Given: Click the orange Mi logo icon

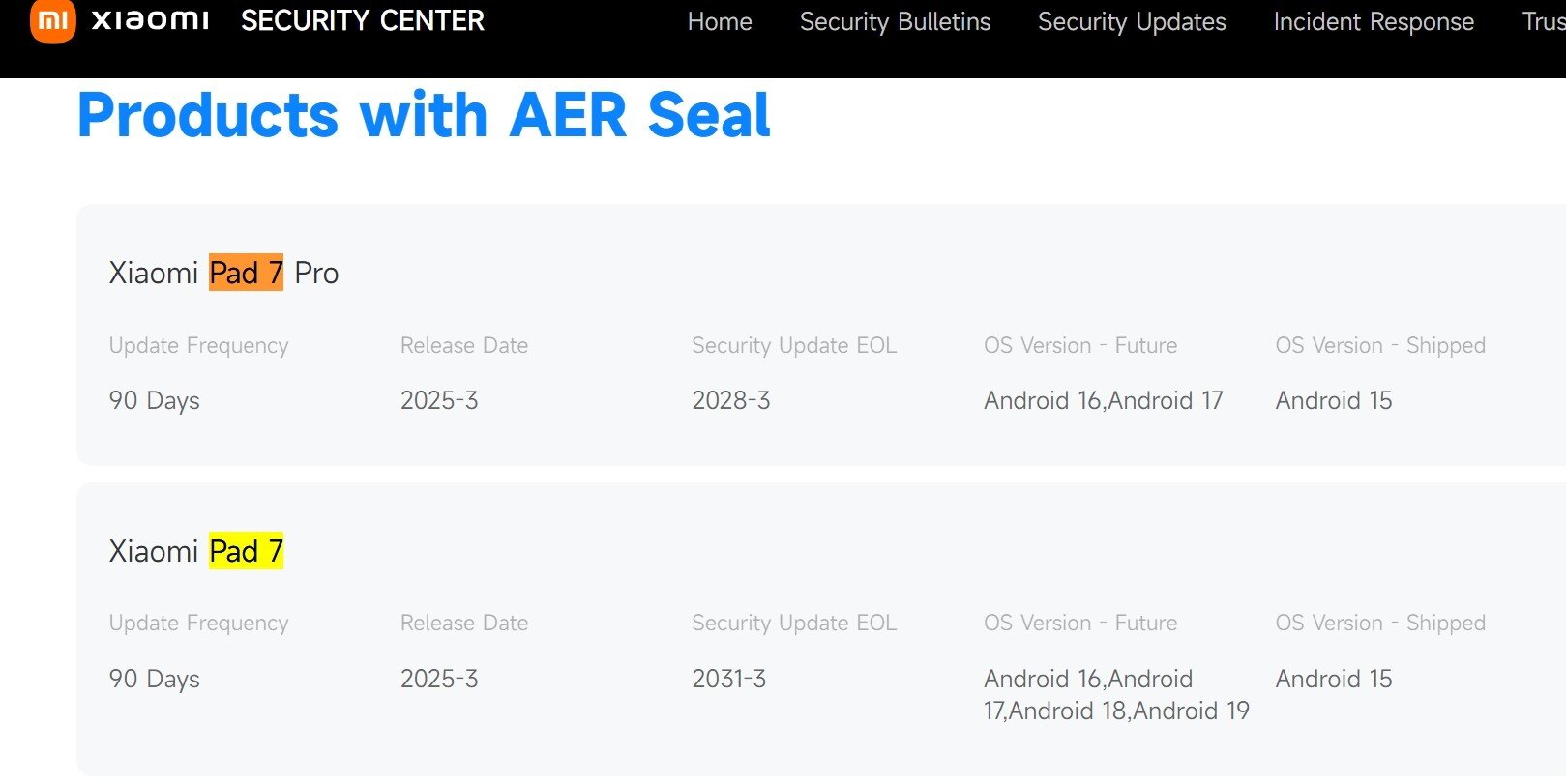Looking at the screenshot, I should (x=52, y=21).
